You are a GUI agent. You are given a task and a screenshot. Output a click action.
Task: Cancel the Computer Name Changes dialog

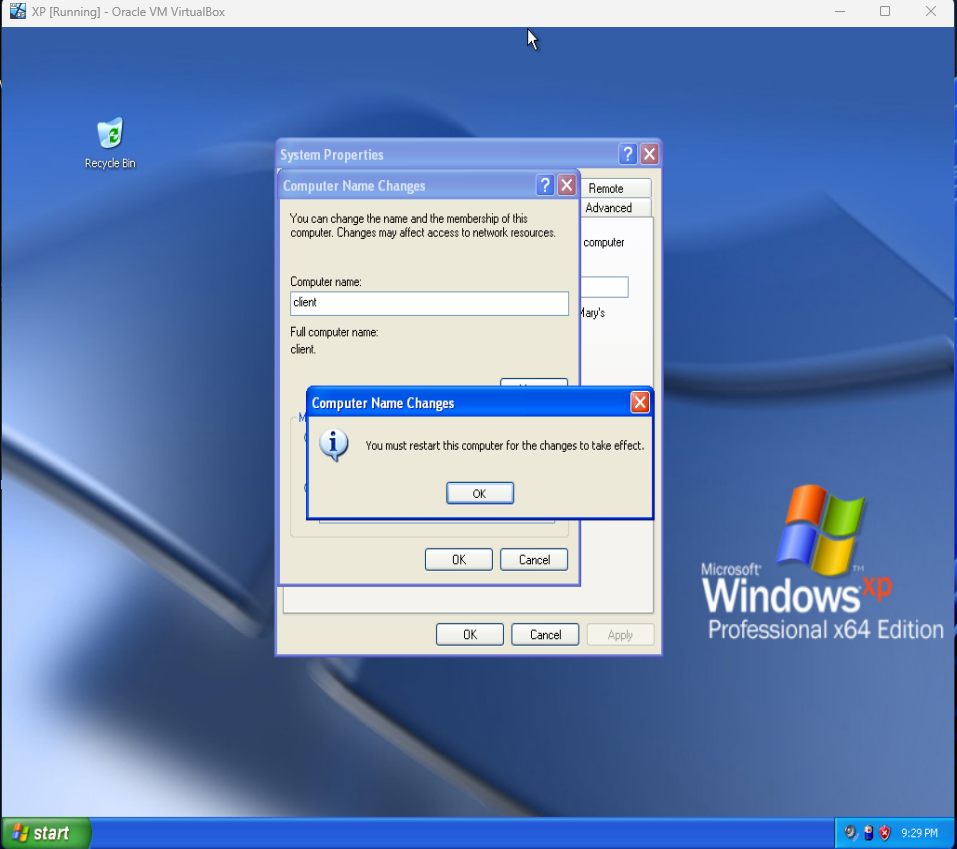click(534, 560)
